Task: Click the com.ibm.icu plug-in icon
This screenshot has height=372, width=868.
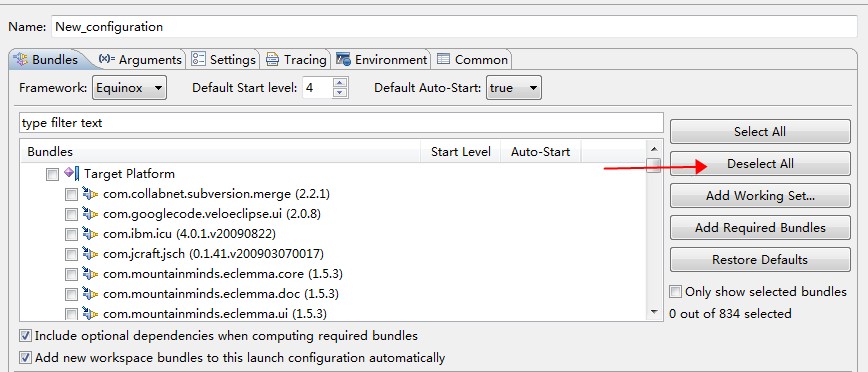Action: pos(90,234)
